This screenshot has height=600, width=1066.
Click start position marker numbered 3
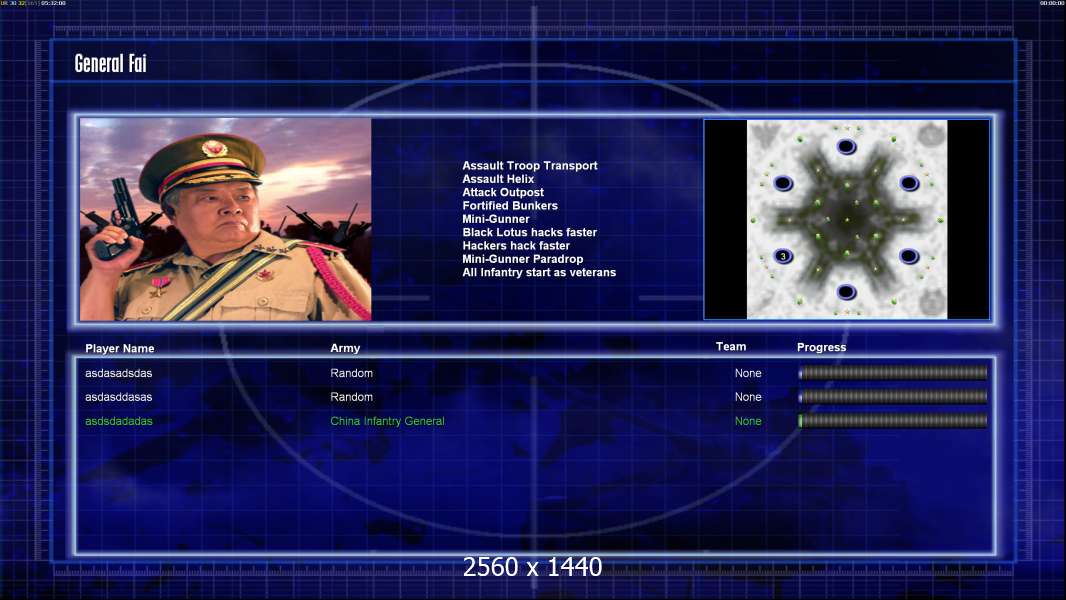tap(783, 256)
